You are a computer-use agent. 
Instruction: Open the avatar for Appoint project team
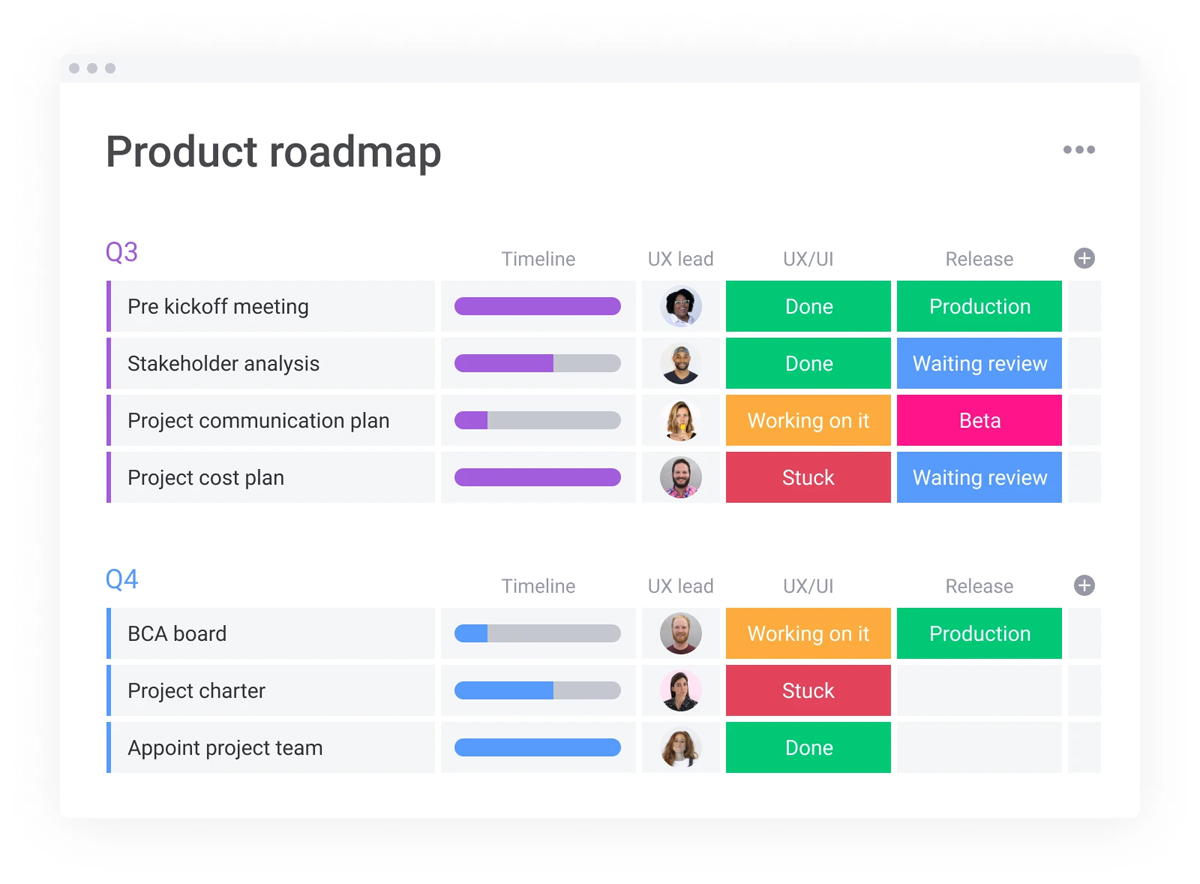coord(681,747)
